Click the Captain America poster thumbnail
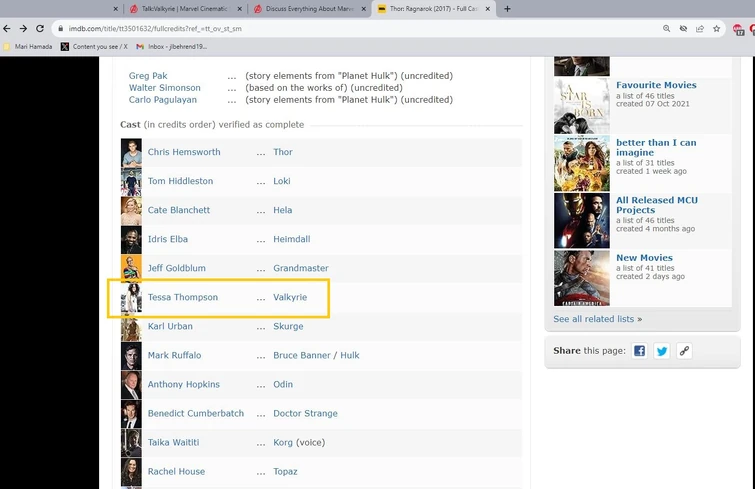Image resolution: width=755 pixels, height=489 pixels. click(x=582, y=278)
